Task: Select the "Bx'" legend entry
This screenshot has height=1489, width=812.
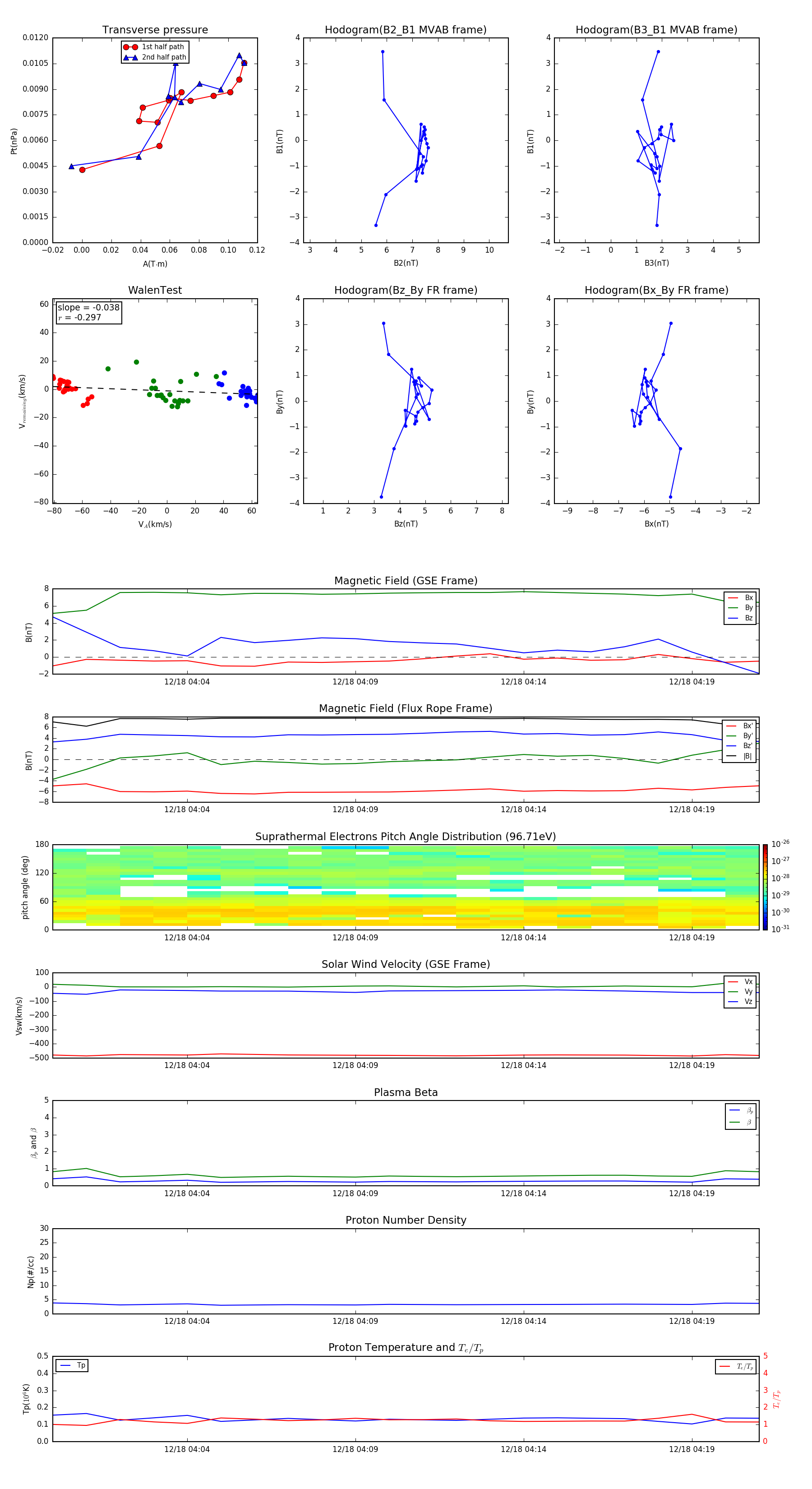Action: click(740, 726)
